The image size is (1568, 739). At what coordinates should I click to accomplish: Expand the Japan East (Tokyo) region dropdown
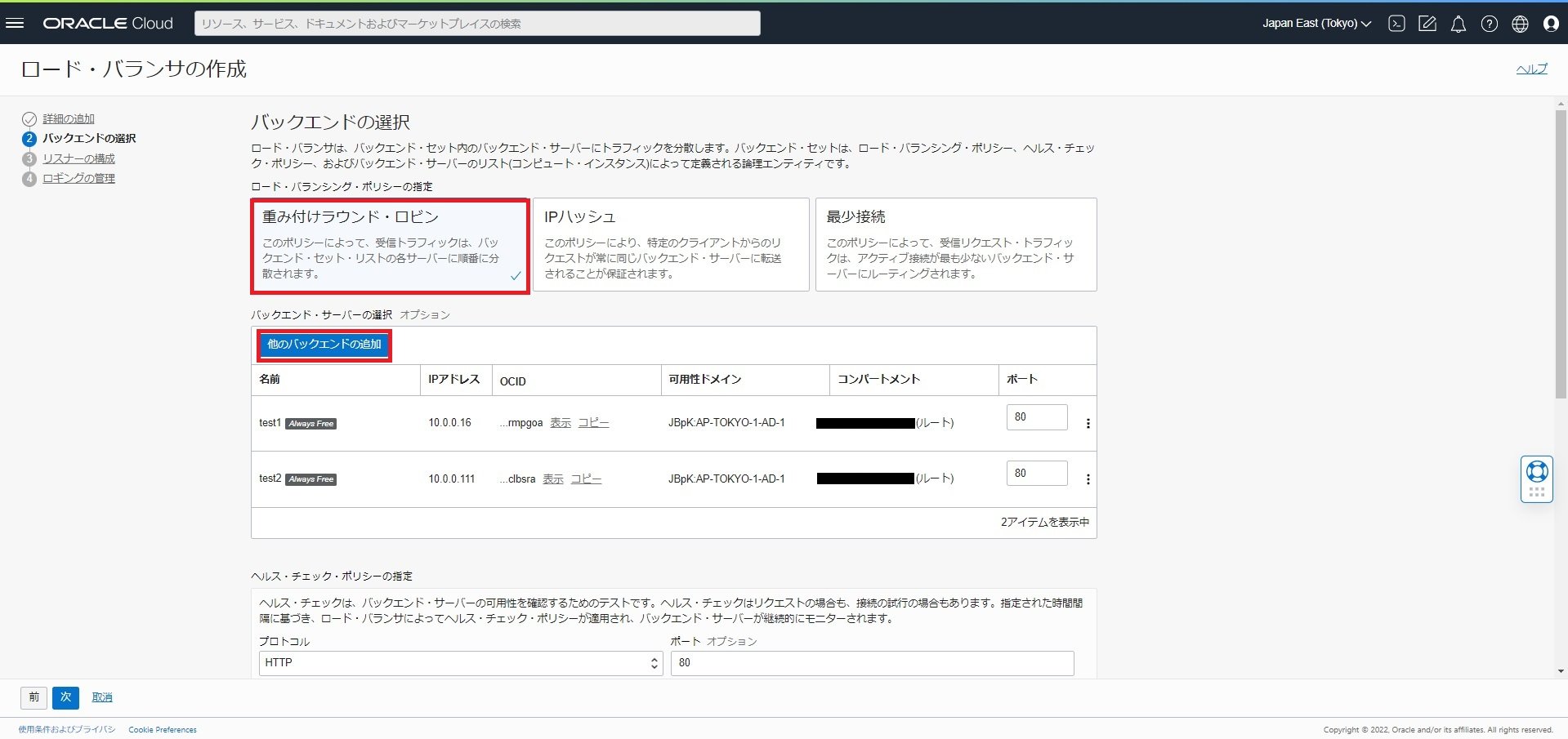coord(1316,24)
